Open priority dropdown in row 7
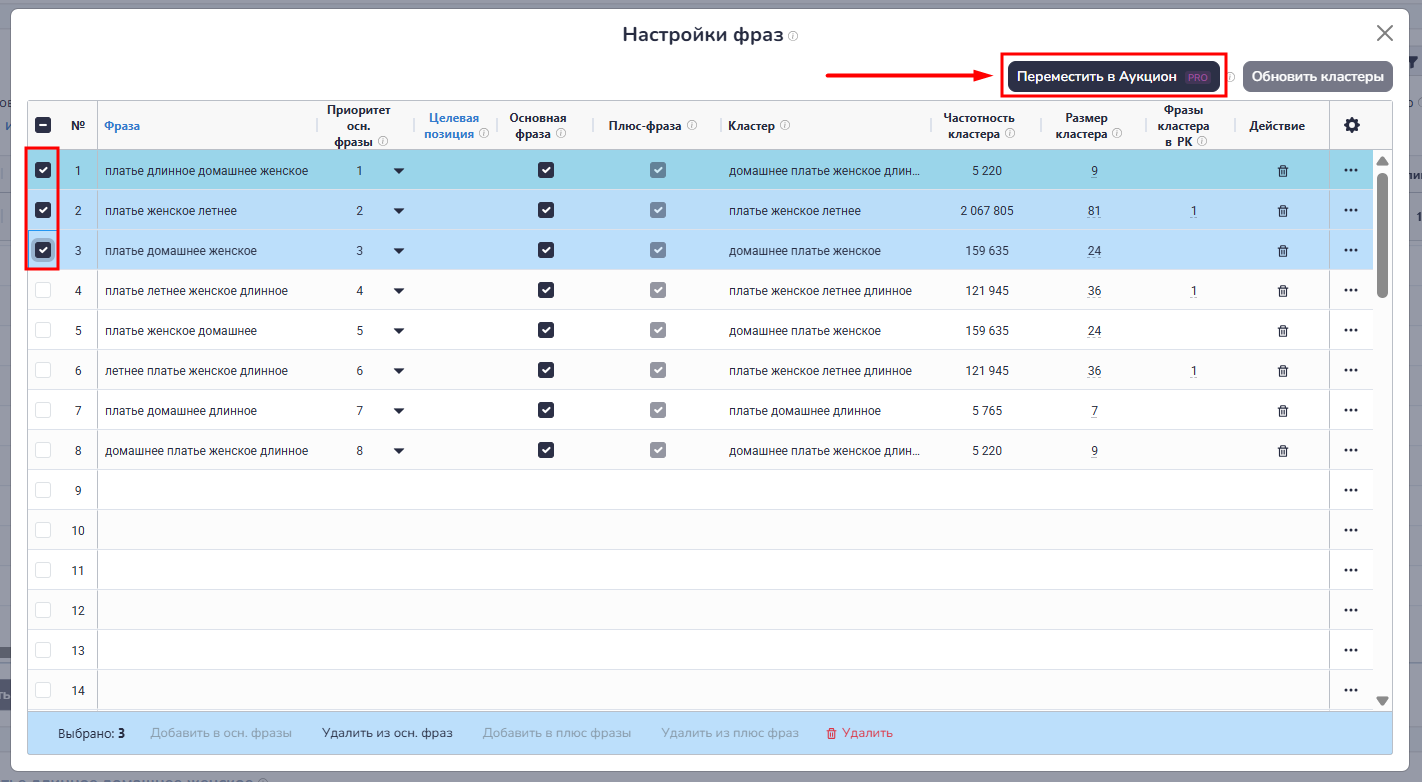The height and width of the screenshot is (782, 1422). click(x=399, y=411)
